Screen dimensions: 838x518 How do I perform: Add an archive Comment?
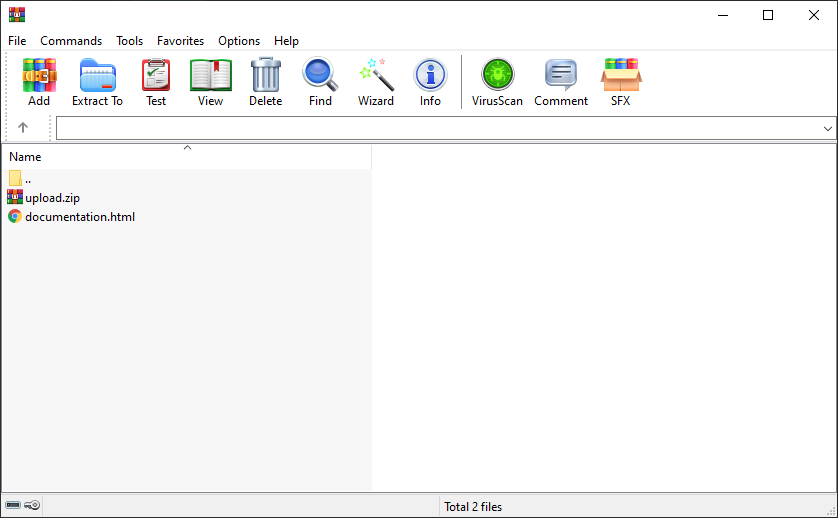click(560, 82)
